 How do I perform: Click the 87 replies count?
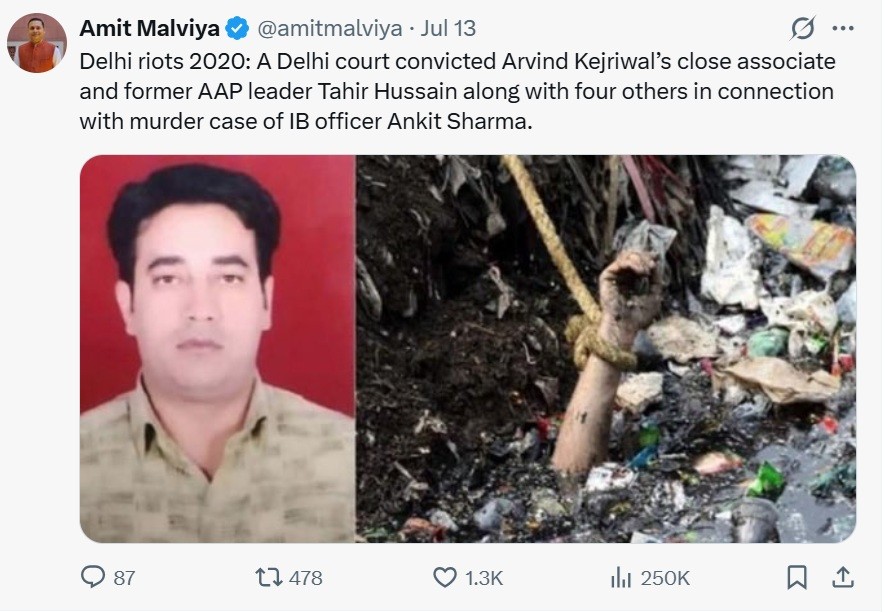point(124,578)
